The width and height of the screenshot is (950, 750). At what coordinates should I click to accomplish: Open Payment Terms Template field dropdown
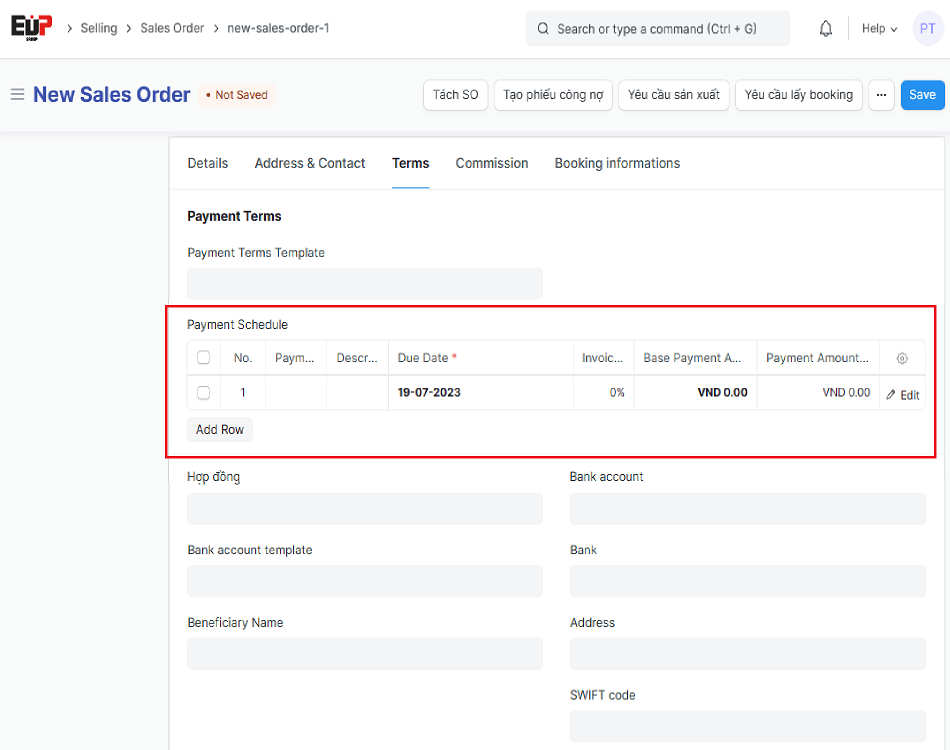coord(365,283)
